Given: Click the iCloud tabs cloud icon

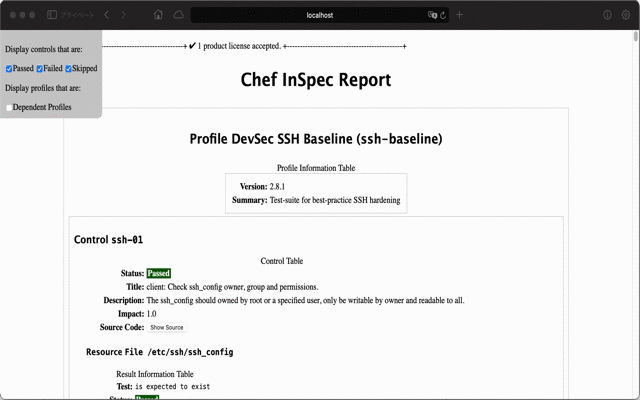Looking at the screenshot, I should click(x=178, y=15).
